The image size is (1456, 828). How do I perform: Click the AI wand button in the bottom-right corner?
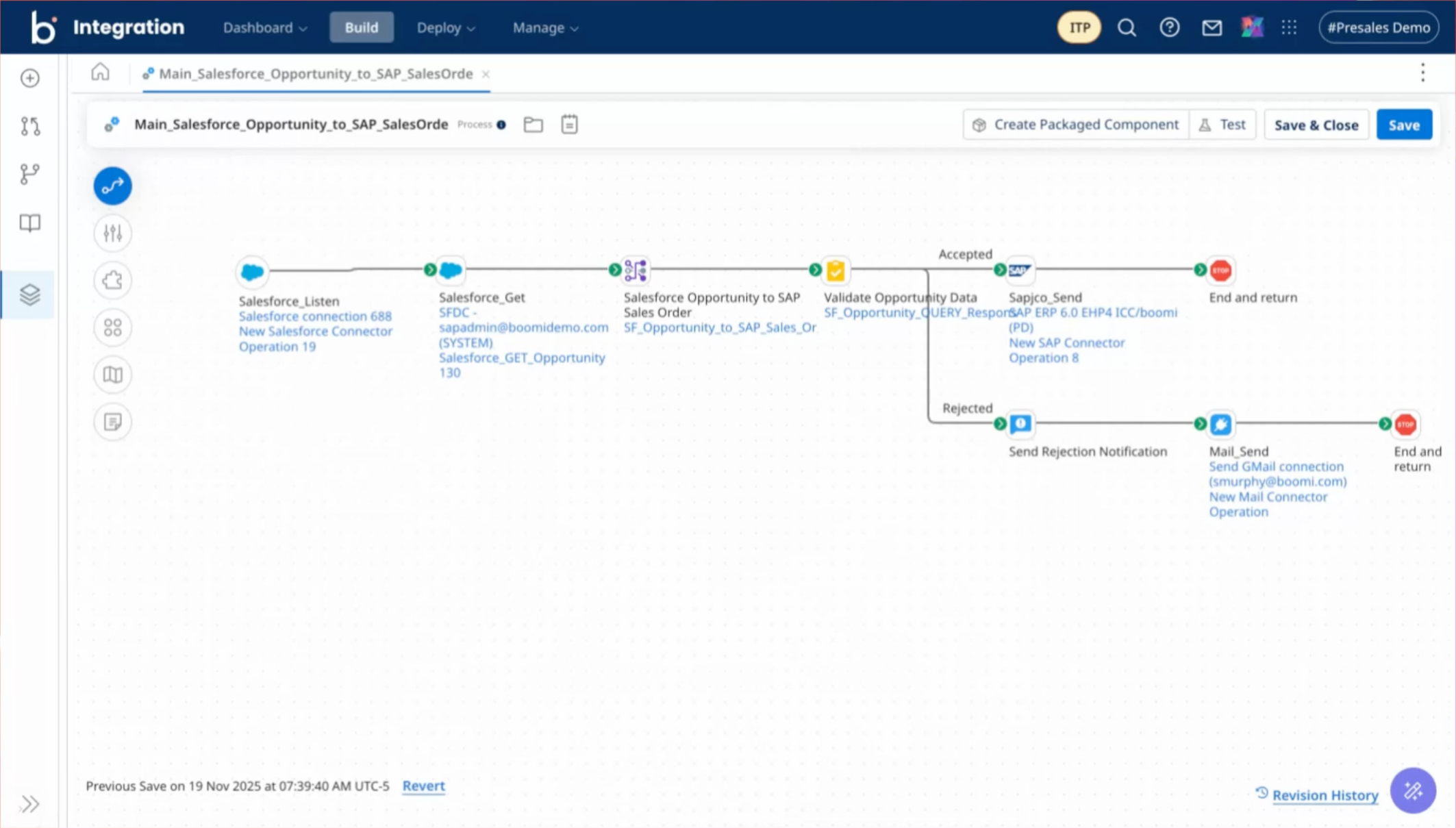(1412, 791)
